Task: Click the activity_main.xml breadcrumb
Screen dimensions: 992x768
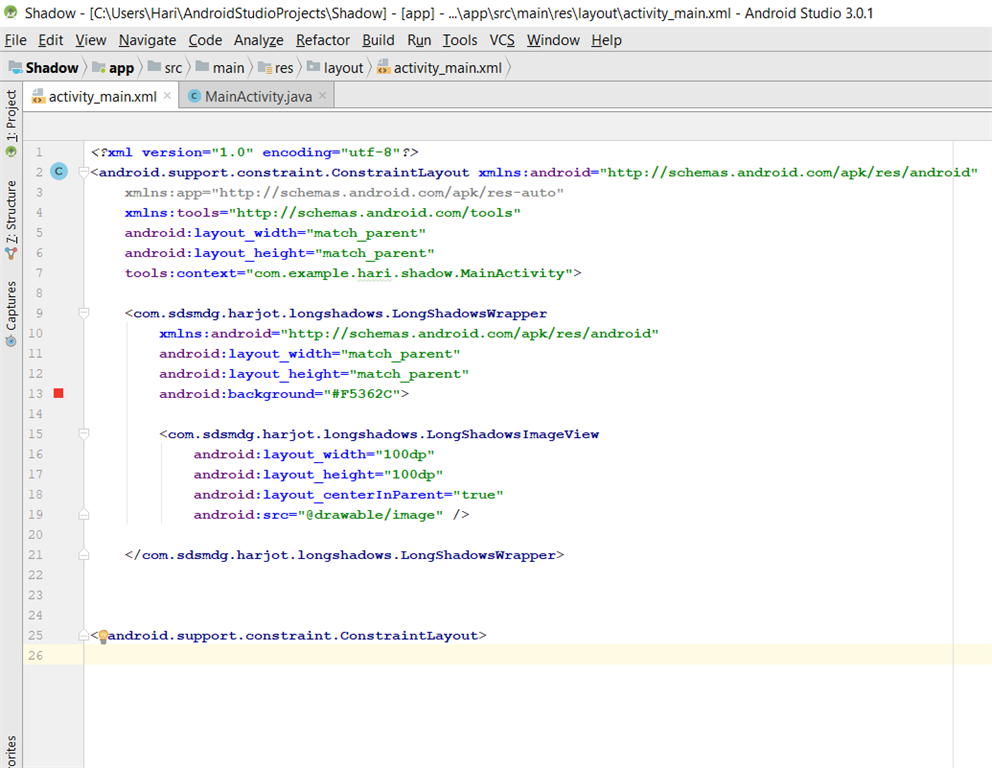Action: coord(440,68)
